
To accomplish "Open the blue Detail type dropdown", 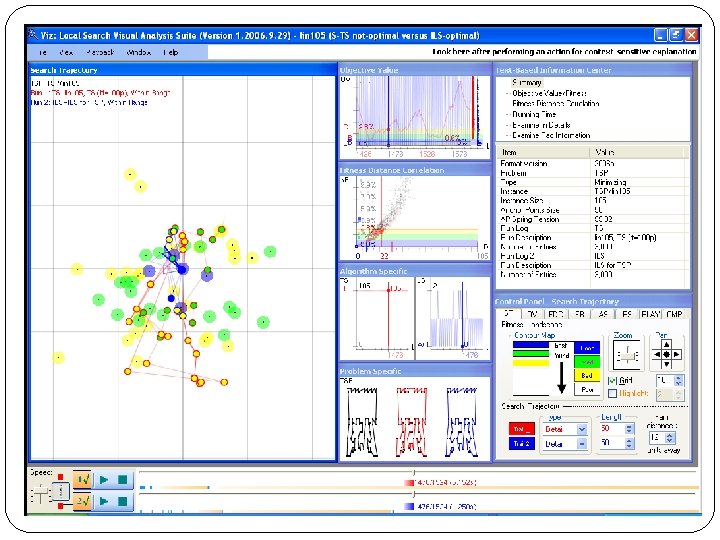I will tap(582, 444).
